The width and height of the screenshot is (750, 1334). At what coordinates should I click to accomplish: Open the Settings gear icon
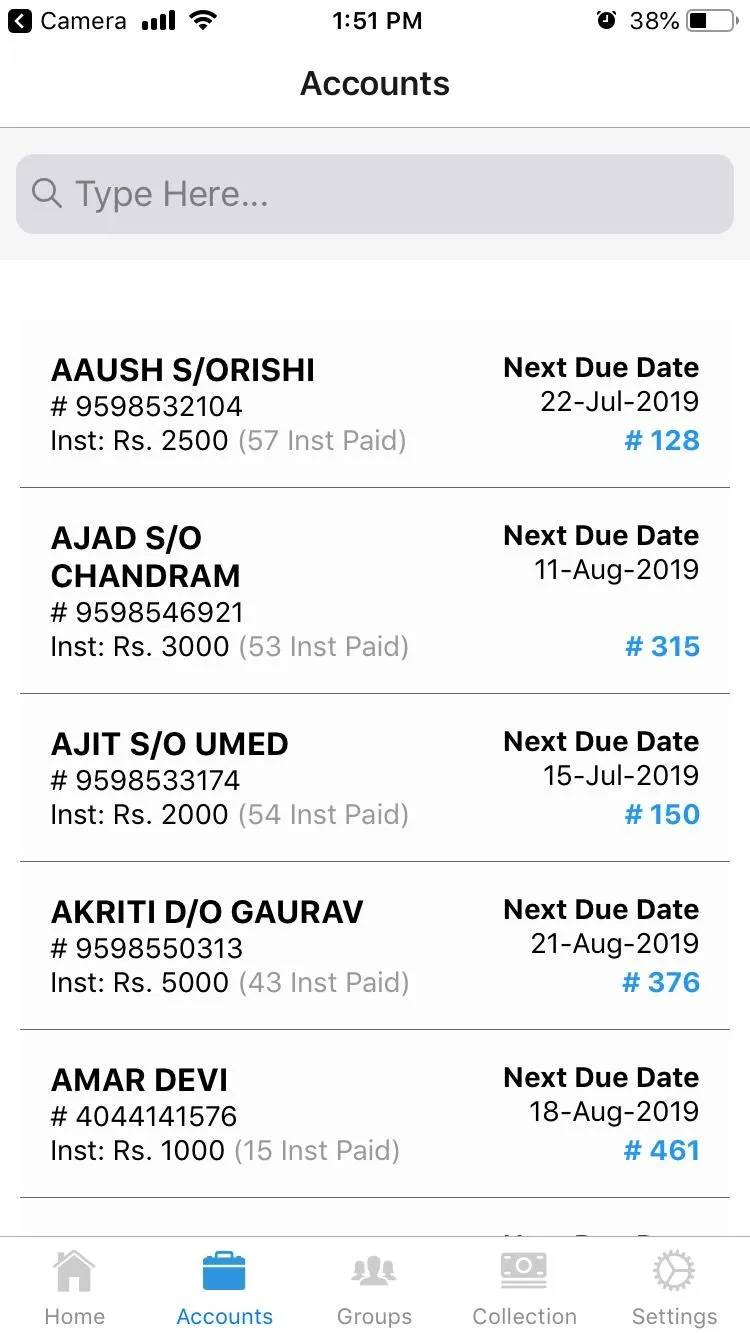(674, 1271)
